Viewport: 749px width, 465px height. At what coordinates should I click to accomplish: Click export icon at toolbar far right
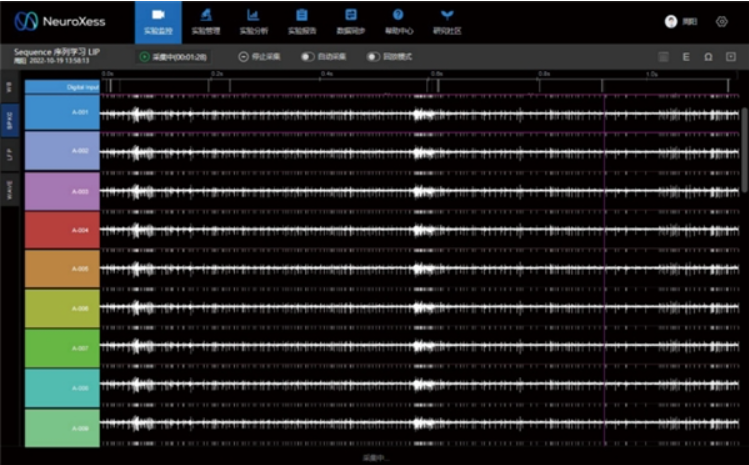[x=731, y=57]
